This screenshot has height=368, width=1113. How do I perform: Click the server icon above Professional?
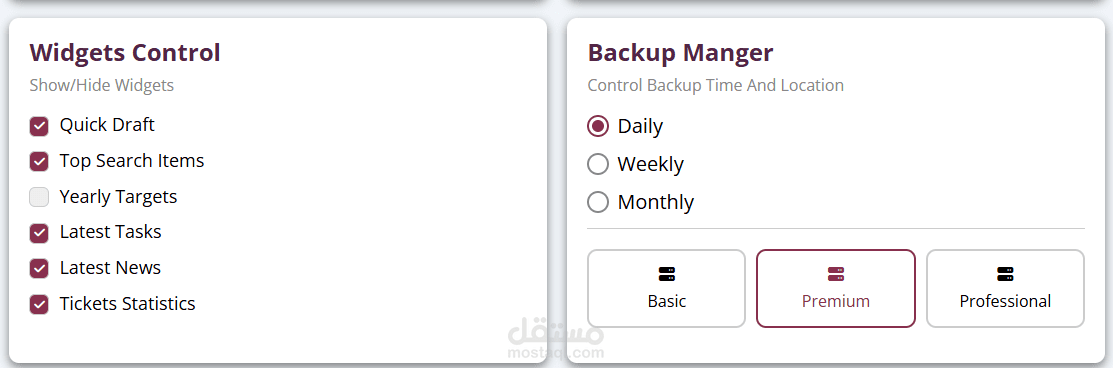tap(1005, 274)
